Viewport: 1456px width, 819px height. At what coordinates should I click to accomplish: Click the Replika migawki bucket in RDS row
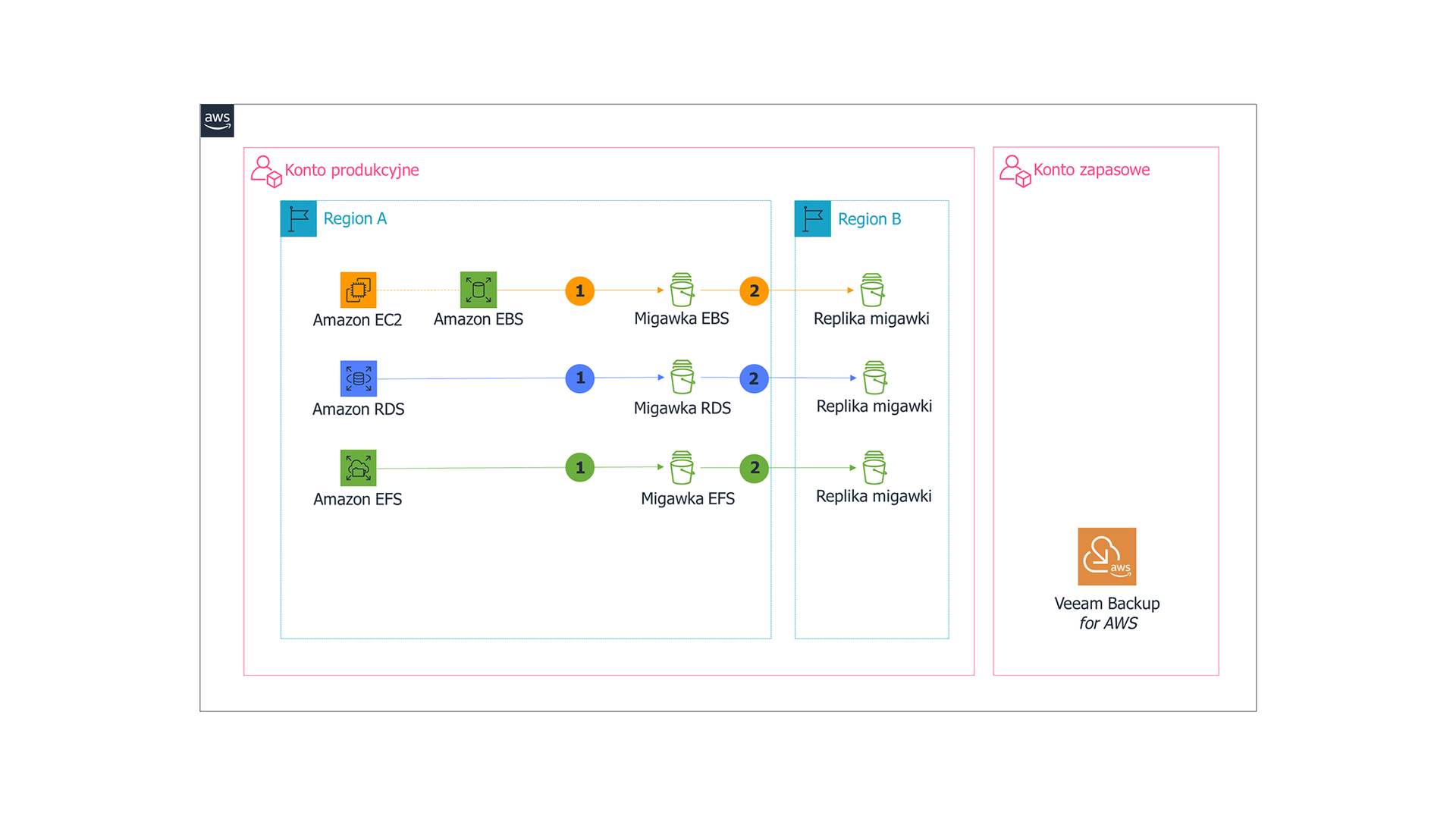coord(874,378)
